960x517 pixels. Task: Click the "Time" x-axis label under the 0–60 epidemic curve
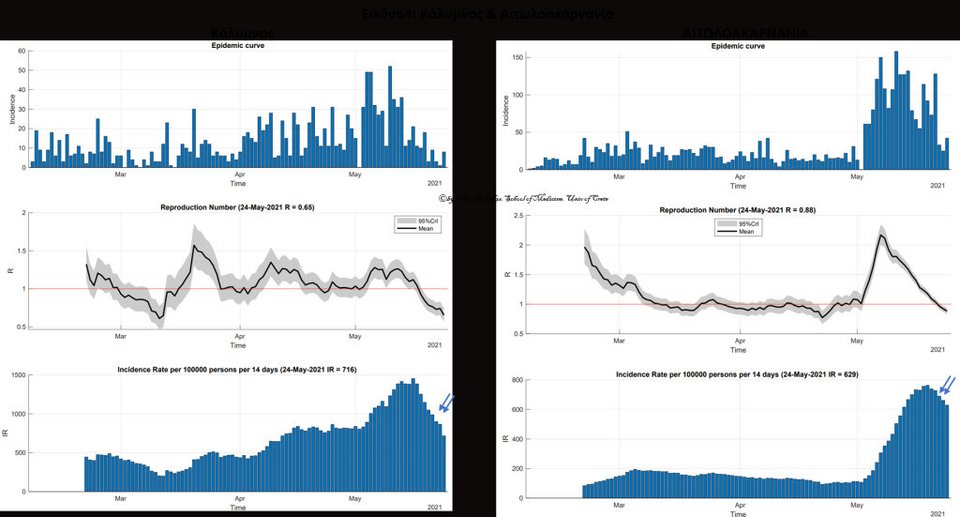238,184
